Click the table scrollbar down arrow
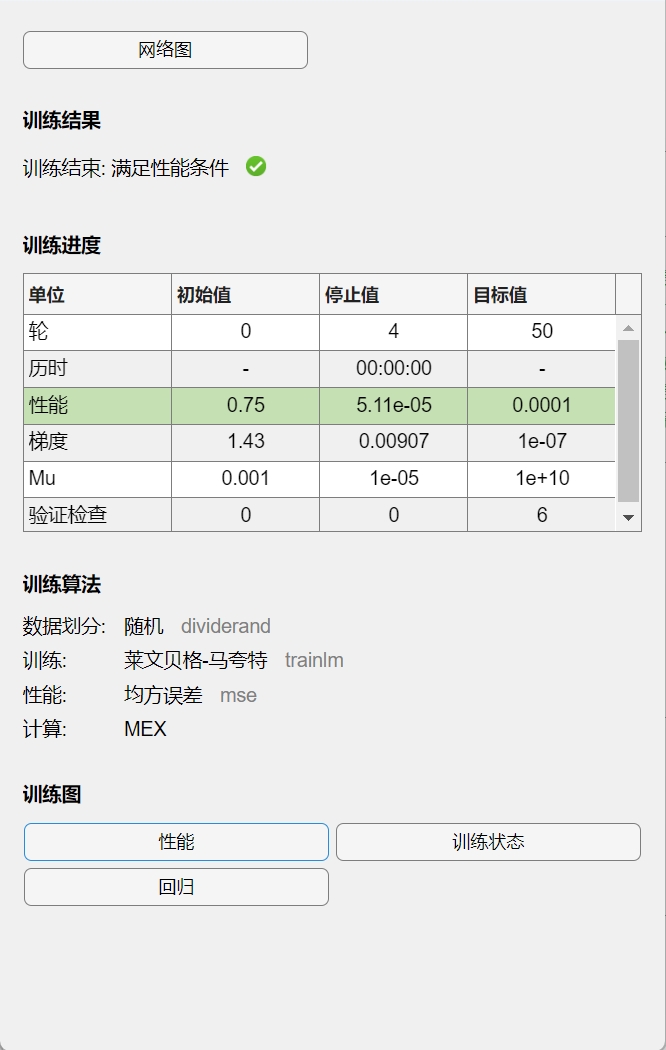The width and height of the screenshot is (666, 1050). [628, 517]
